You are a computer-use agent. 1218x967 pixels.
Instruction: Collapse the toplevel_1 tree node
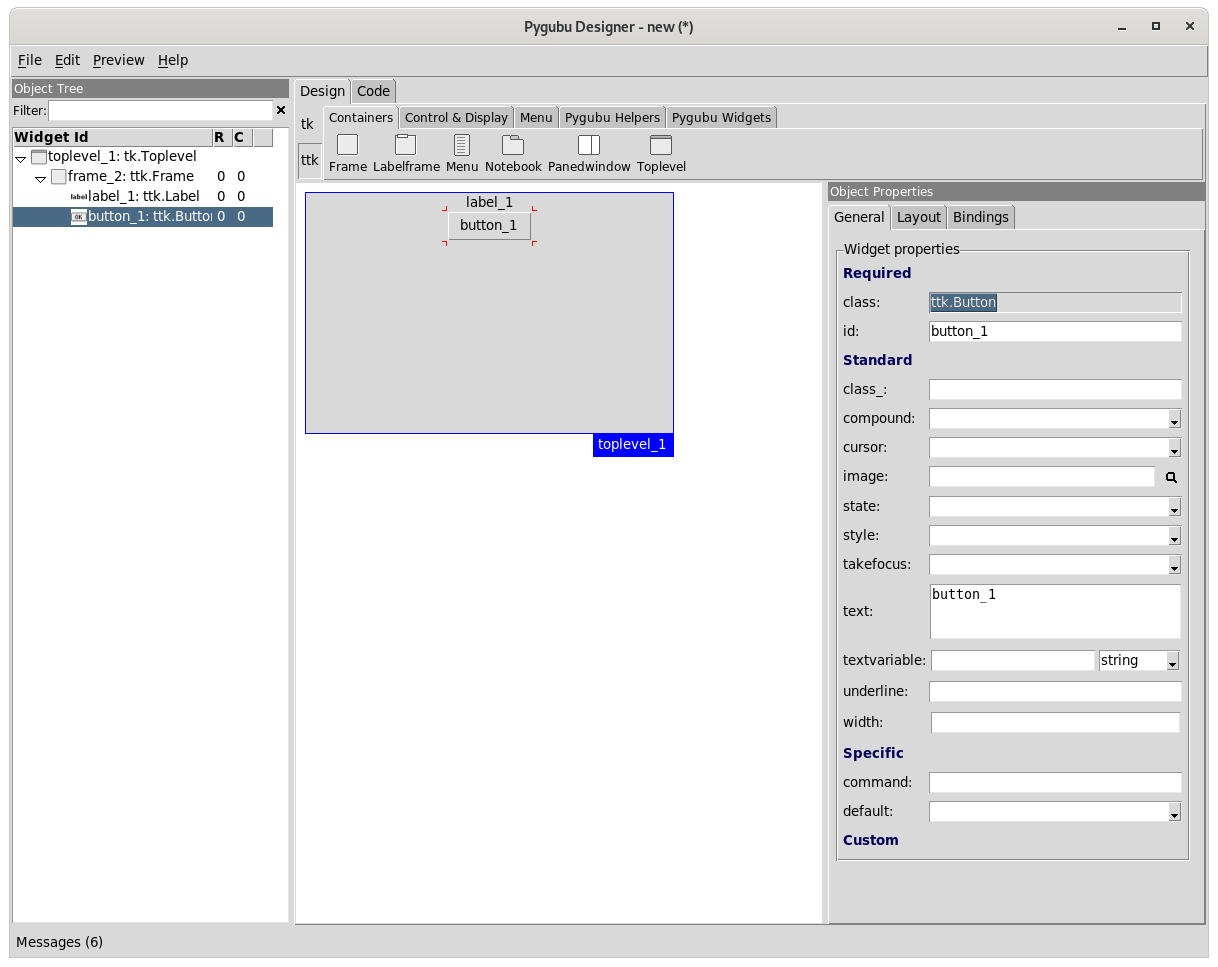click(x=20, y=157)
